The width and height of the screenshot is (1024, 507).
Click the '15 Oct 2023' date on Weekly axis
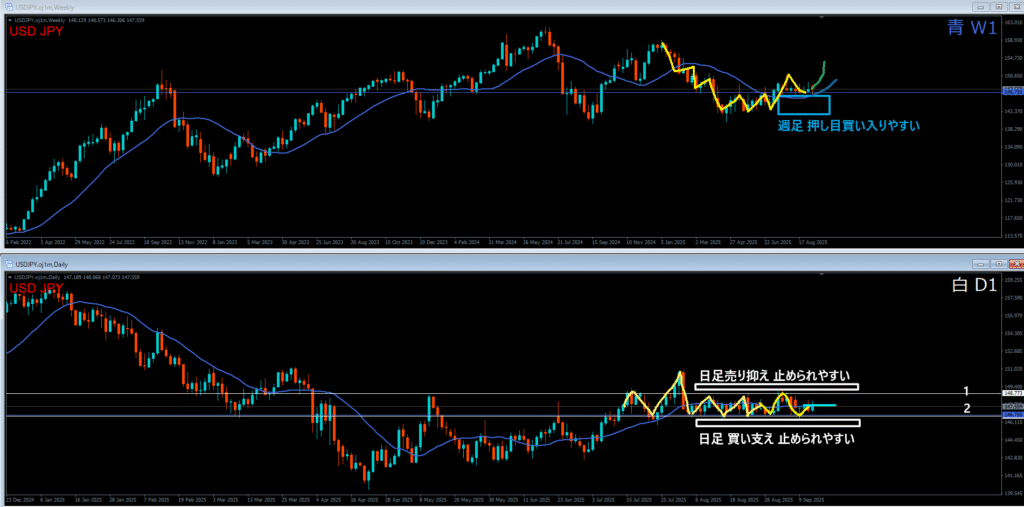(x=399, y=242)
